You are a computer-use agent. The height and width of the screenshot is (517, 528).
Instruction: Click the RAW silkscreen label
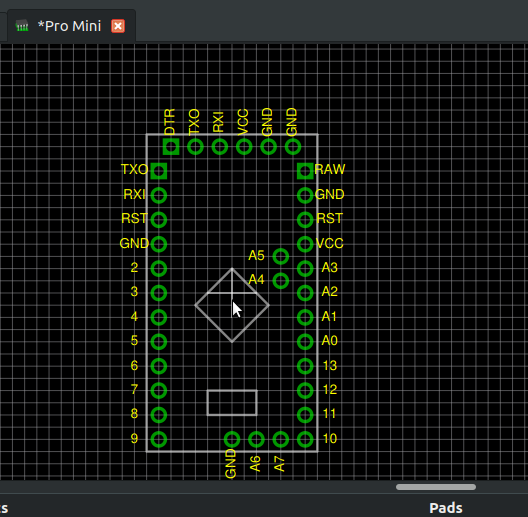[x=330, y=169]
